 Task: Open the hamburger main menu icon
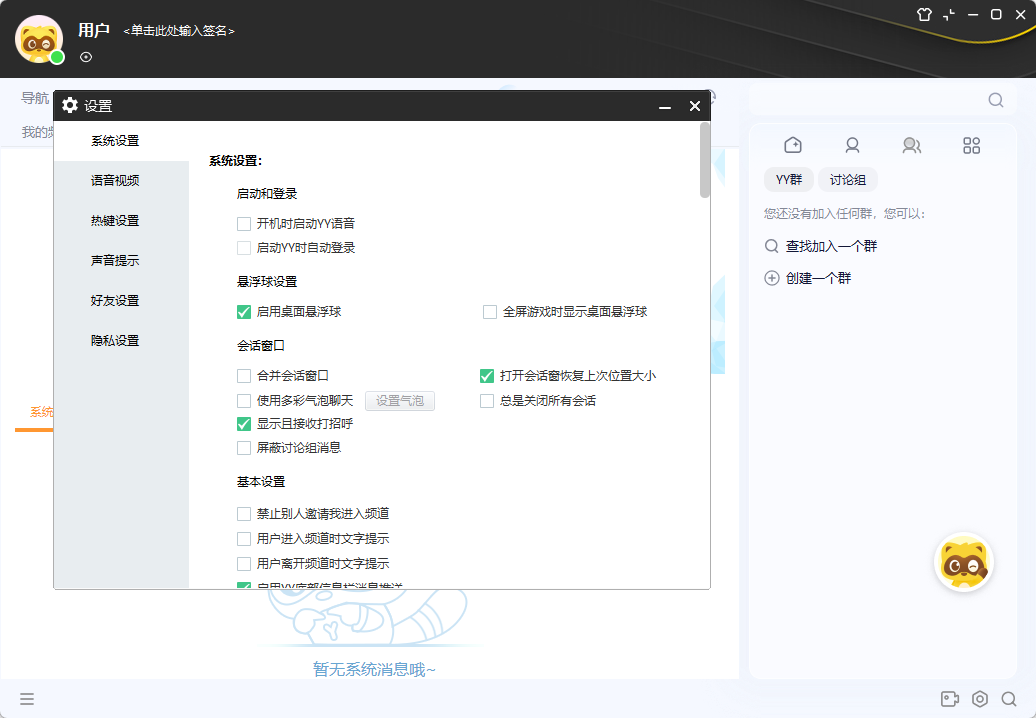tap(27, 699)
